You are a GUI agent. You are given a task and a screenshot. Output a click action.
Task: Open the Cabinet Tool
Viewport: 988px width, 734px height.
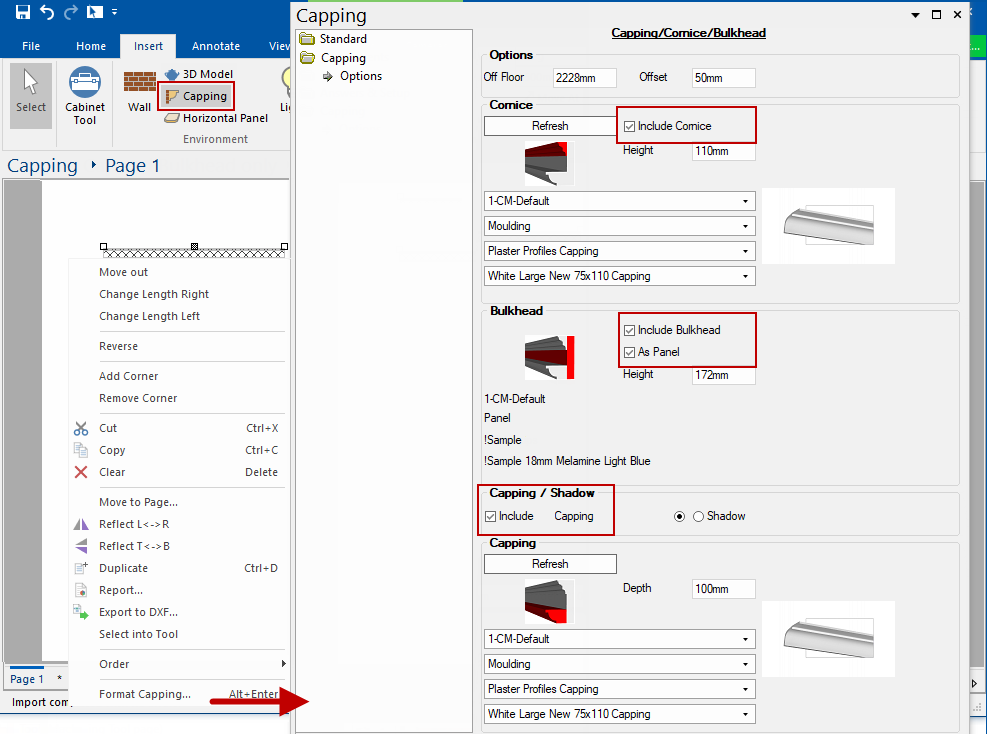click(85, 96)
